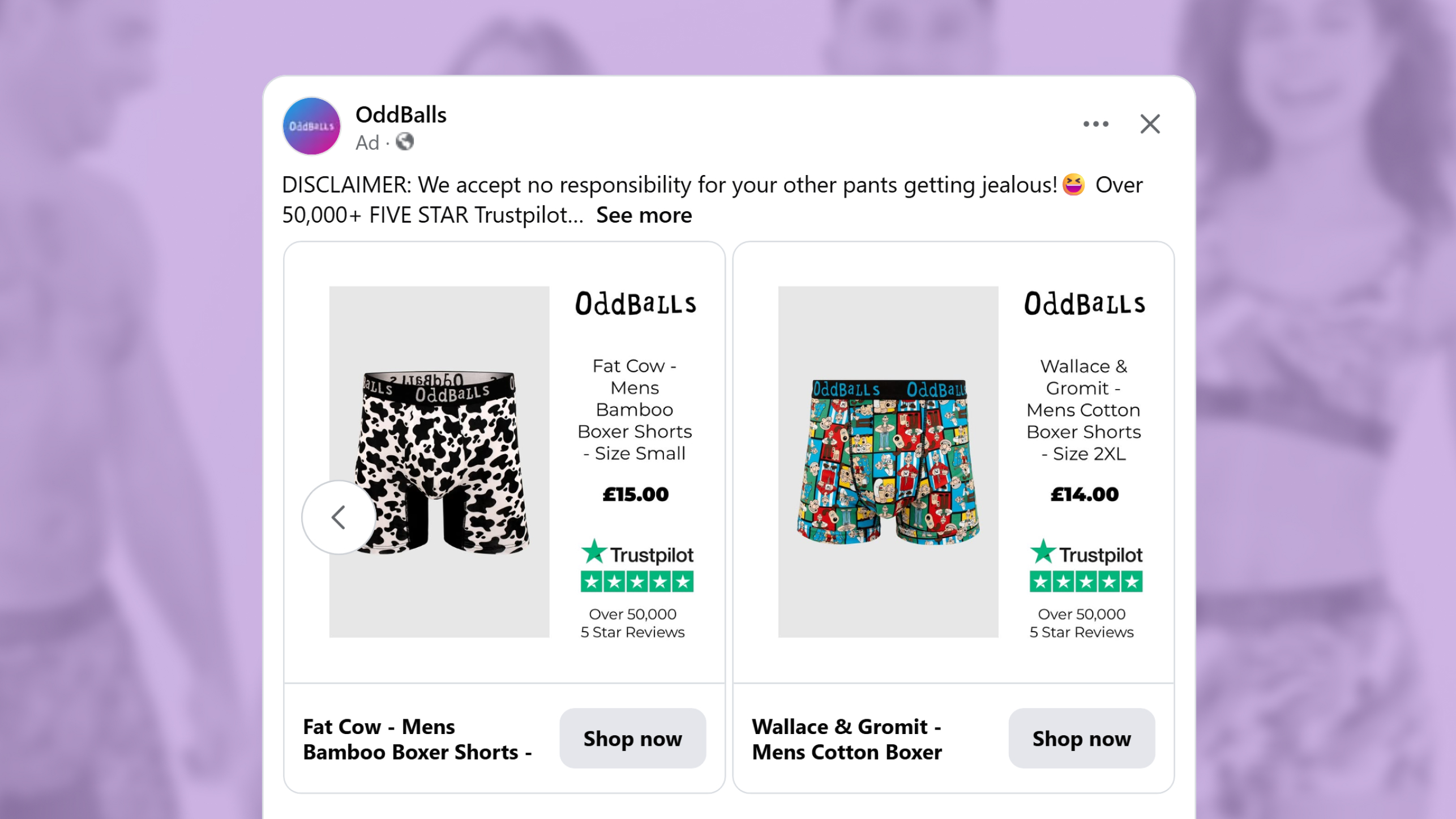Click the OddBalls round profile picture
Image resolution: width=1456 pixels, height=819 pixels.
(311, 126)
